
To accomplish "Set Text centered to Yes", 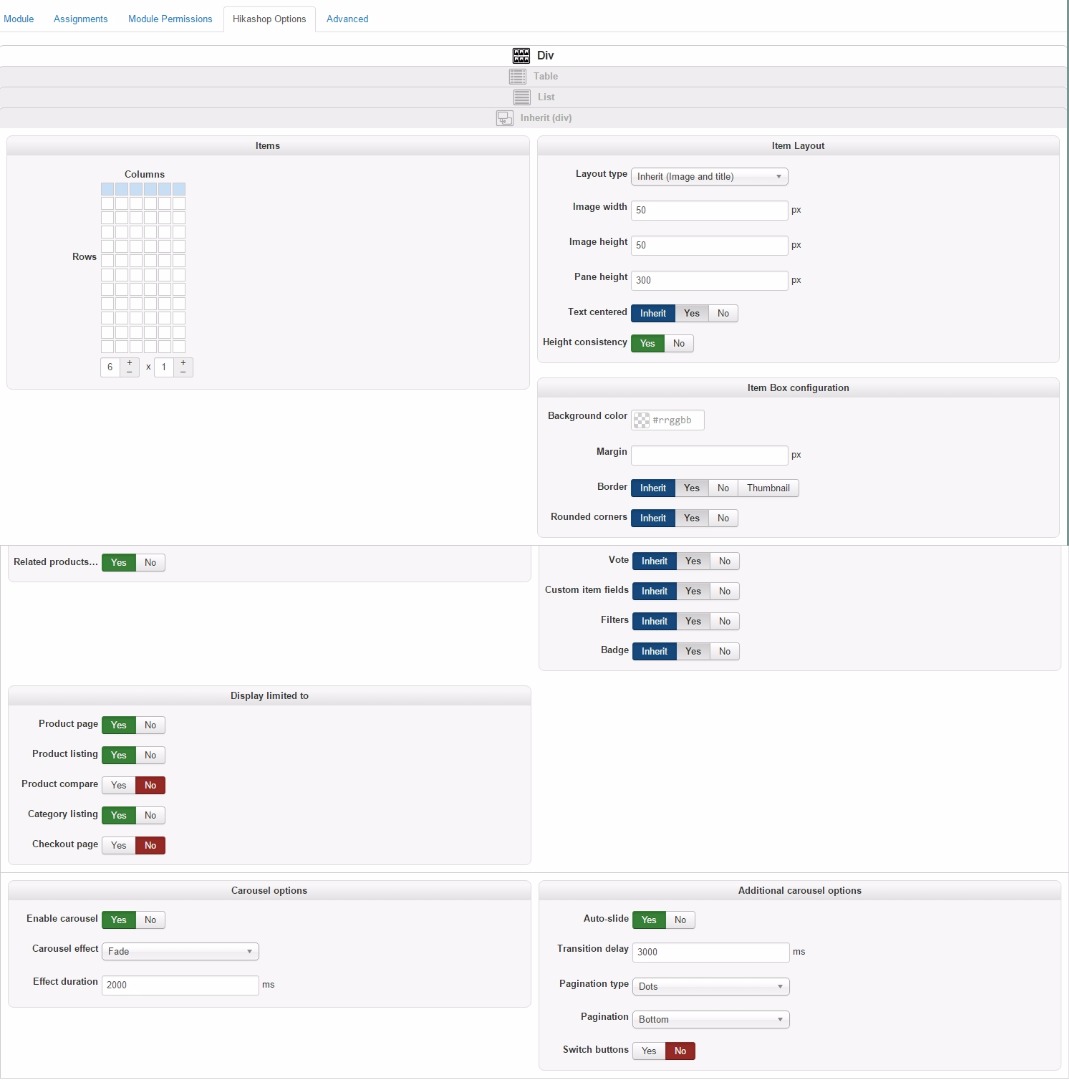I will pyautogui.click(x=692, y=313).
